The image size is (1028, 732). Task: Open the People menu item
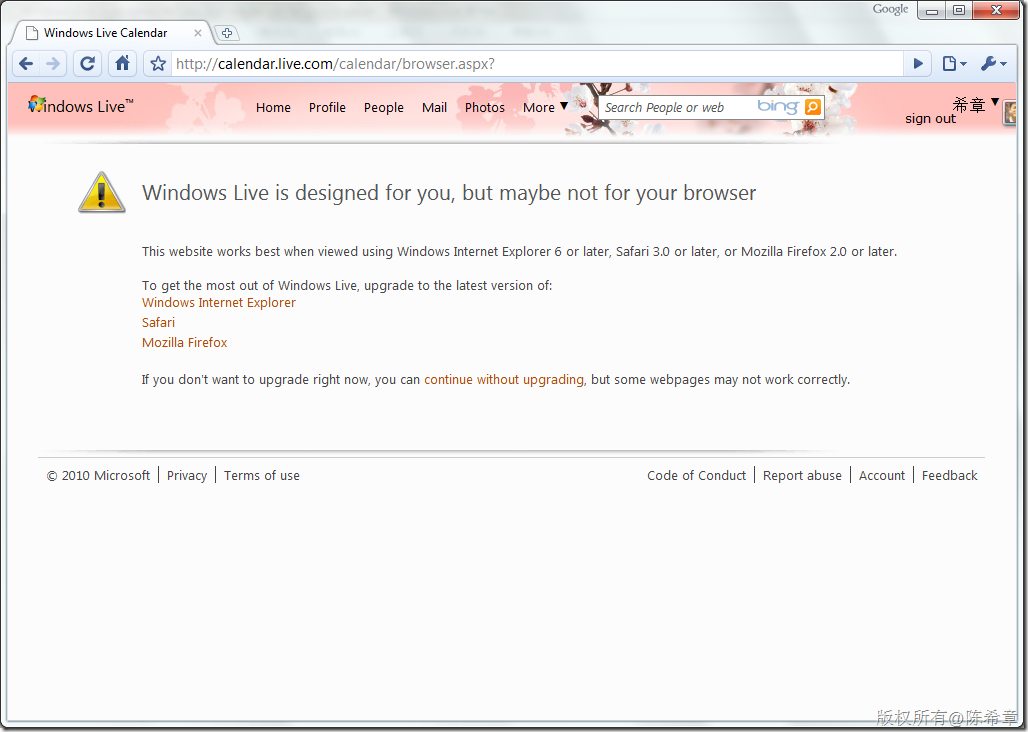coord(384,107)
